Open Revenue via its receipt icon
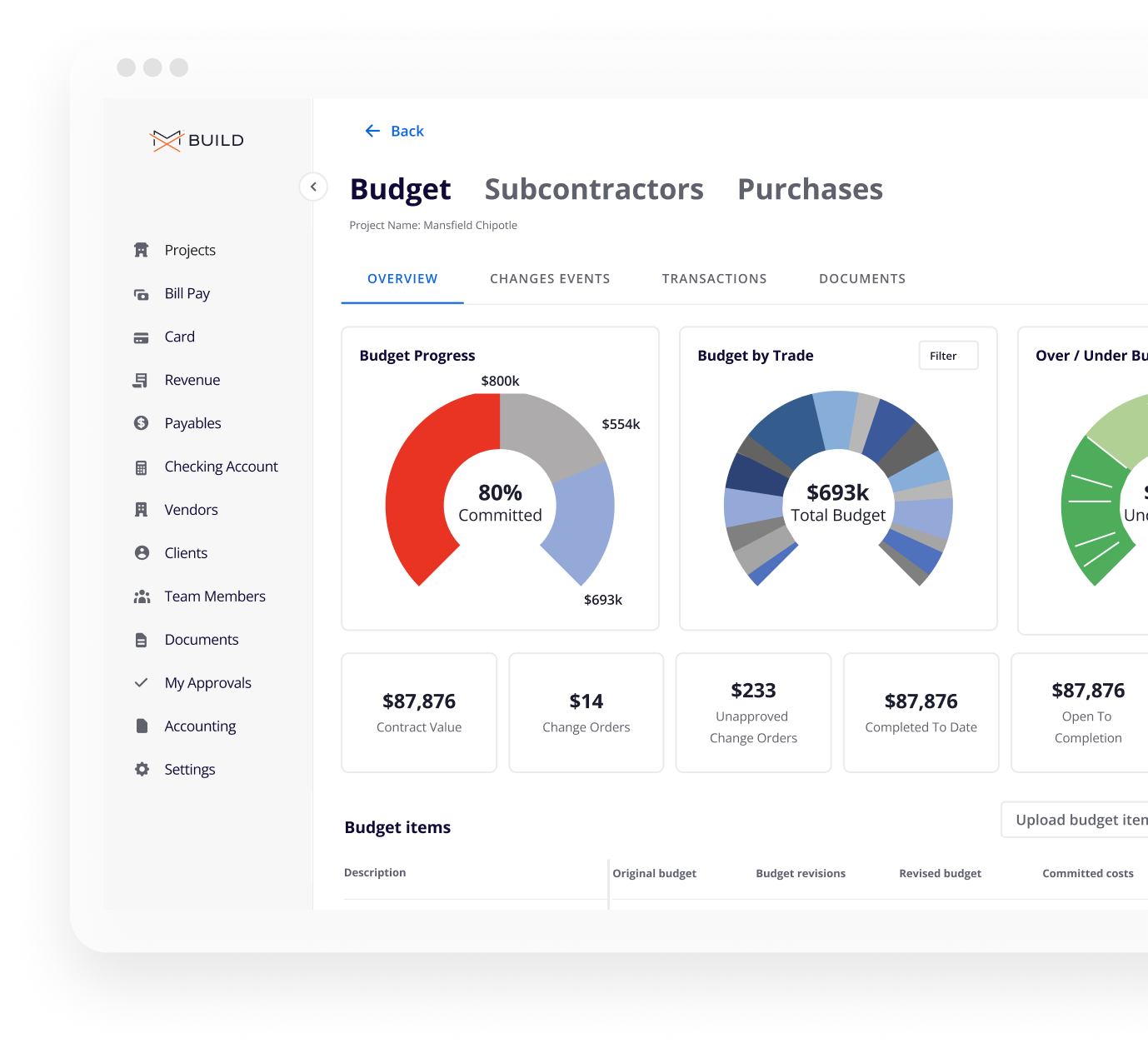Screen dimensions: 1148x1053 pyautogui.click(x=142, y=381)
